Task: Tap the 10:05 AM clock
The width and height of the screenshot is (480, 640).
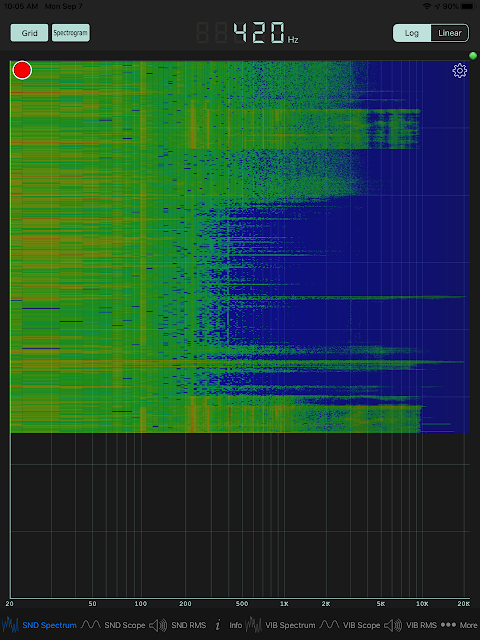Action: pyautogui.click(x=21, y=6)
